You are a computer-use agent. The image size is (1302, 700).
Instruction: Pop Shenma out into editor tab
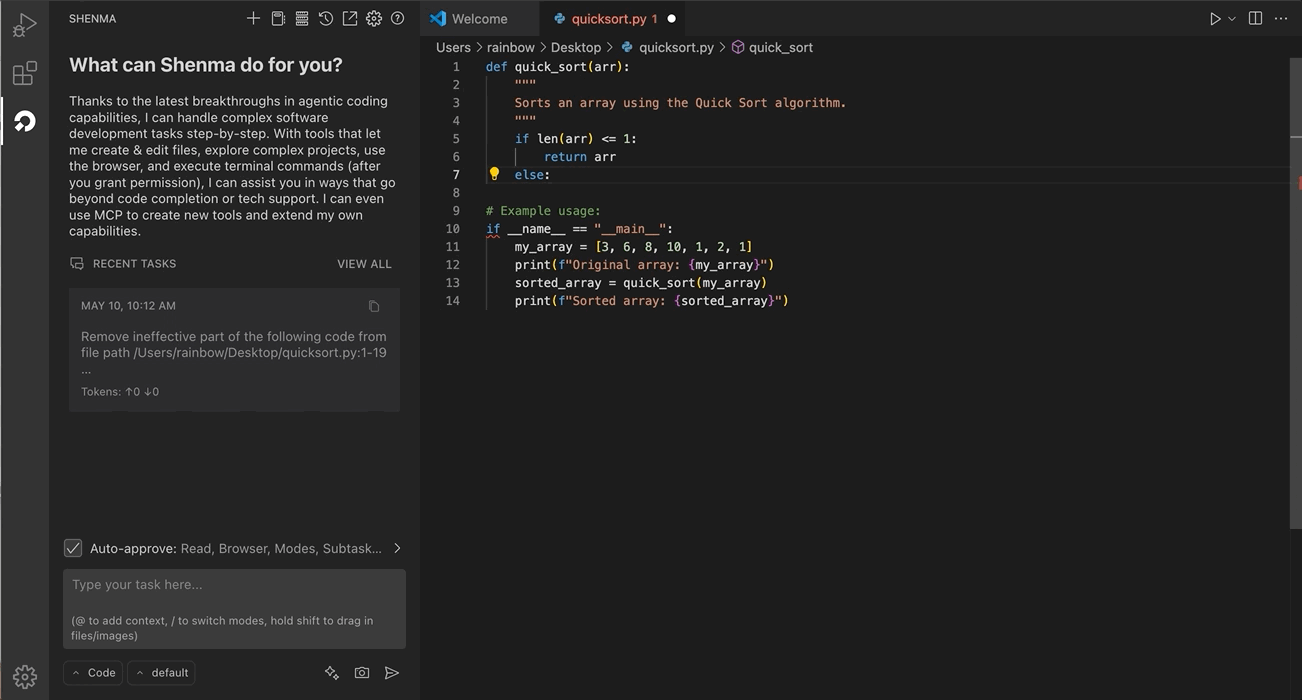click(350, 18)
